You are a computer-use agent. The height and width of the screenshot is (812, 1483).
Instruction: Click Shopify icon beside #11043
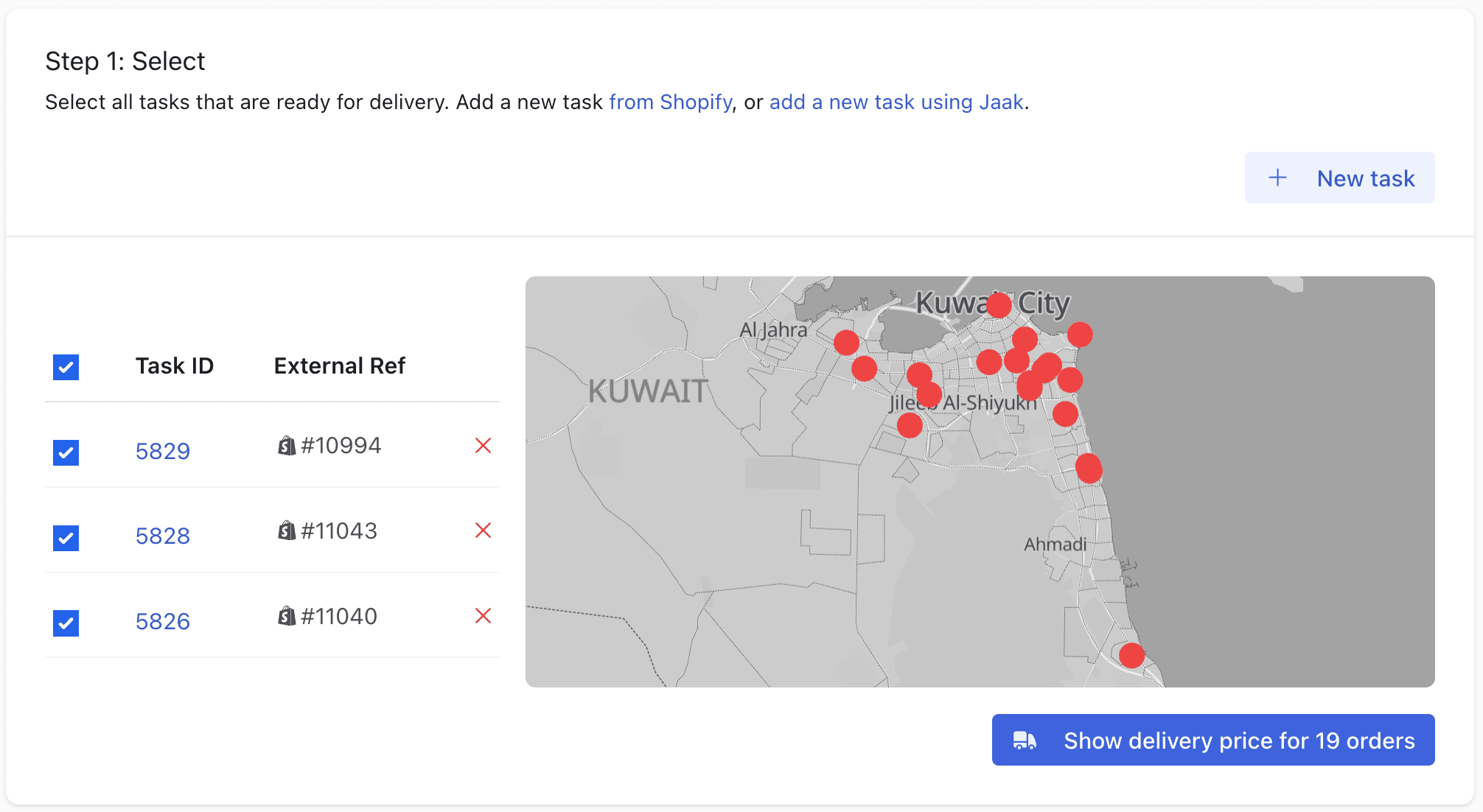(x=287, y=531)
